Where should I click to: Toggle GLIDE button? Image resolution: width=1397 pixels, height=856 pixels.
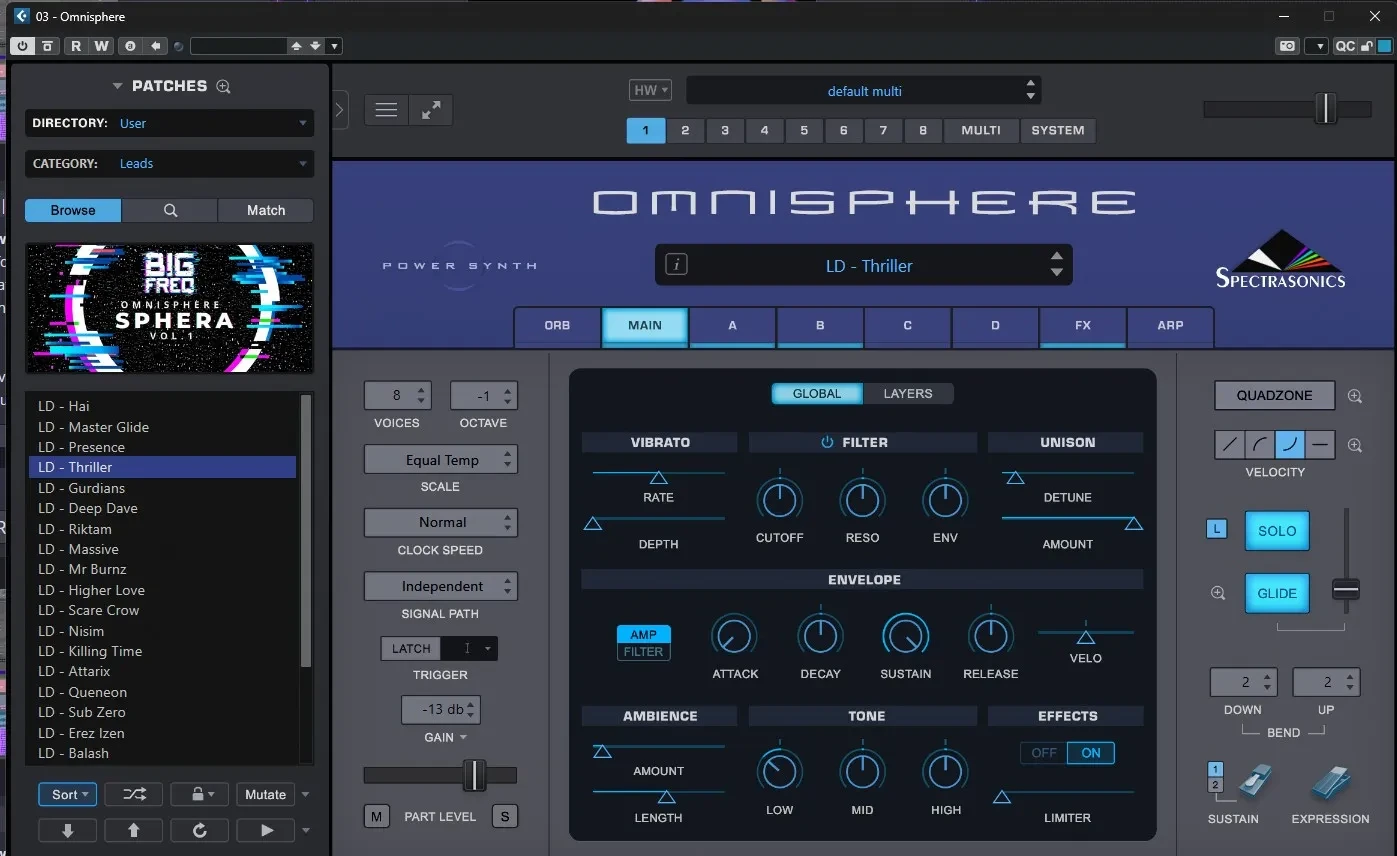tap(1276, 593)
